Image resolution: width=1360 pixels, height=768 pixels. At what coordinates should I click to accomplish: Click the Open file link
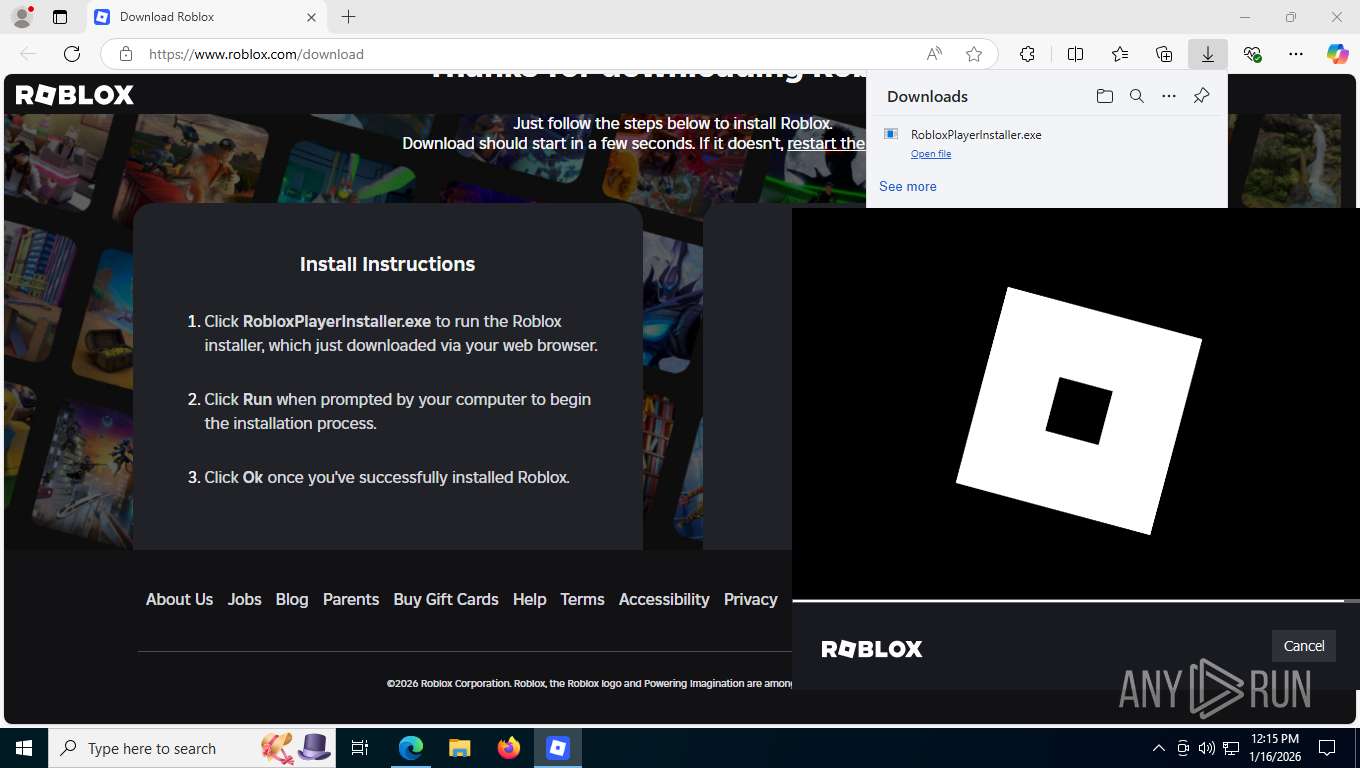(931, 154)
